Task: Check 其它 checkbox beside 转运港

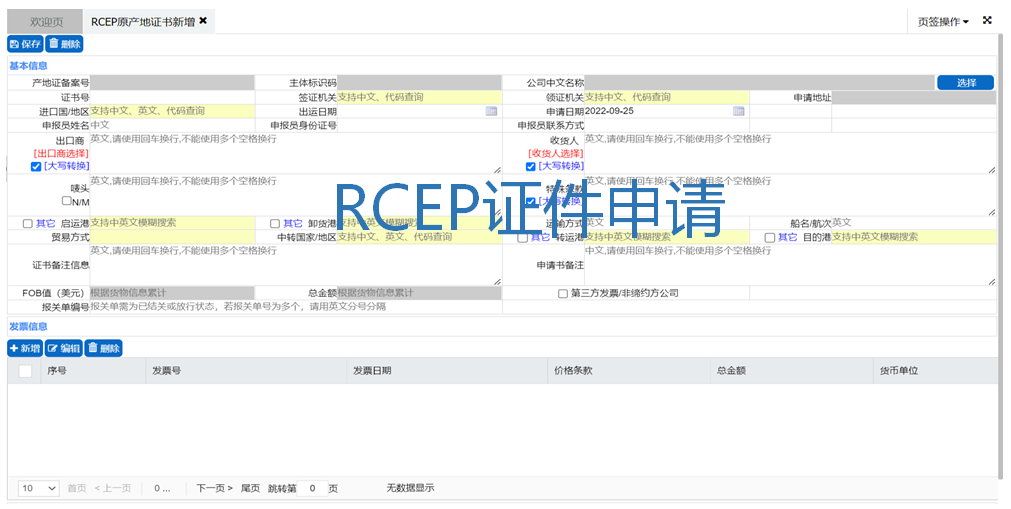Action: 522,237
